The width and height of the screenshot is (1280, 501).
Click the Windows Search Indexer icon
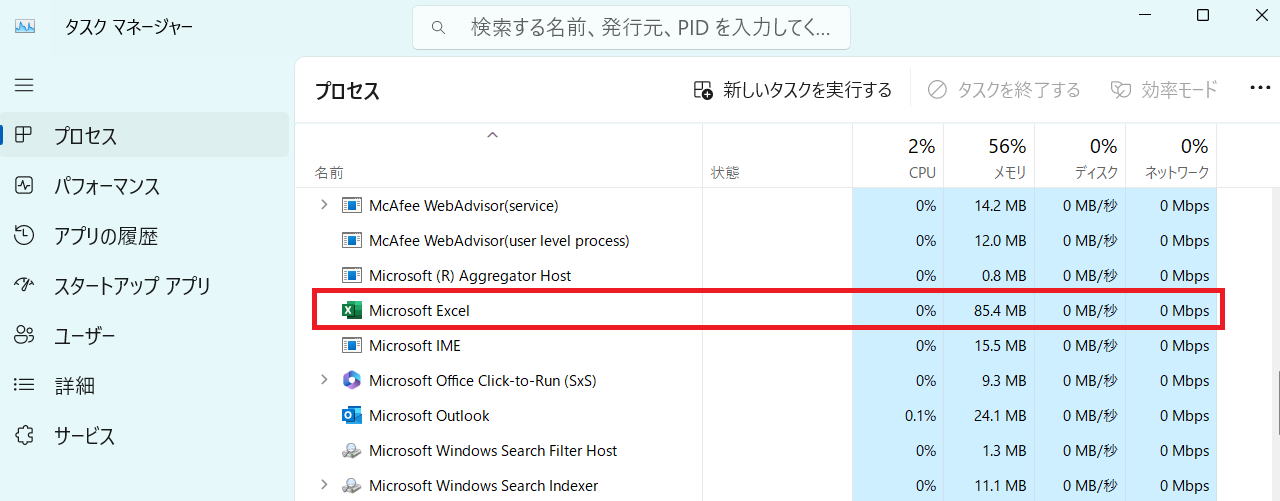[351, 486]
